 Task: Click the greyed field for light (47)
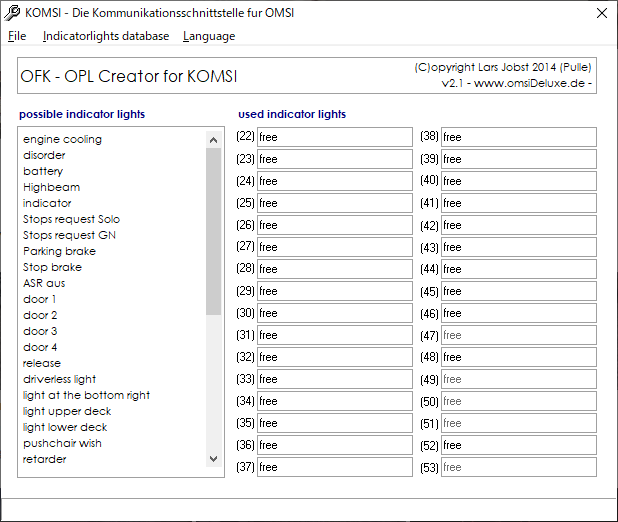519,335
